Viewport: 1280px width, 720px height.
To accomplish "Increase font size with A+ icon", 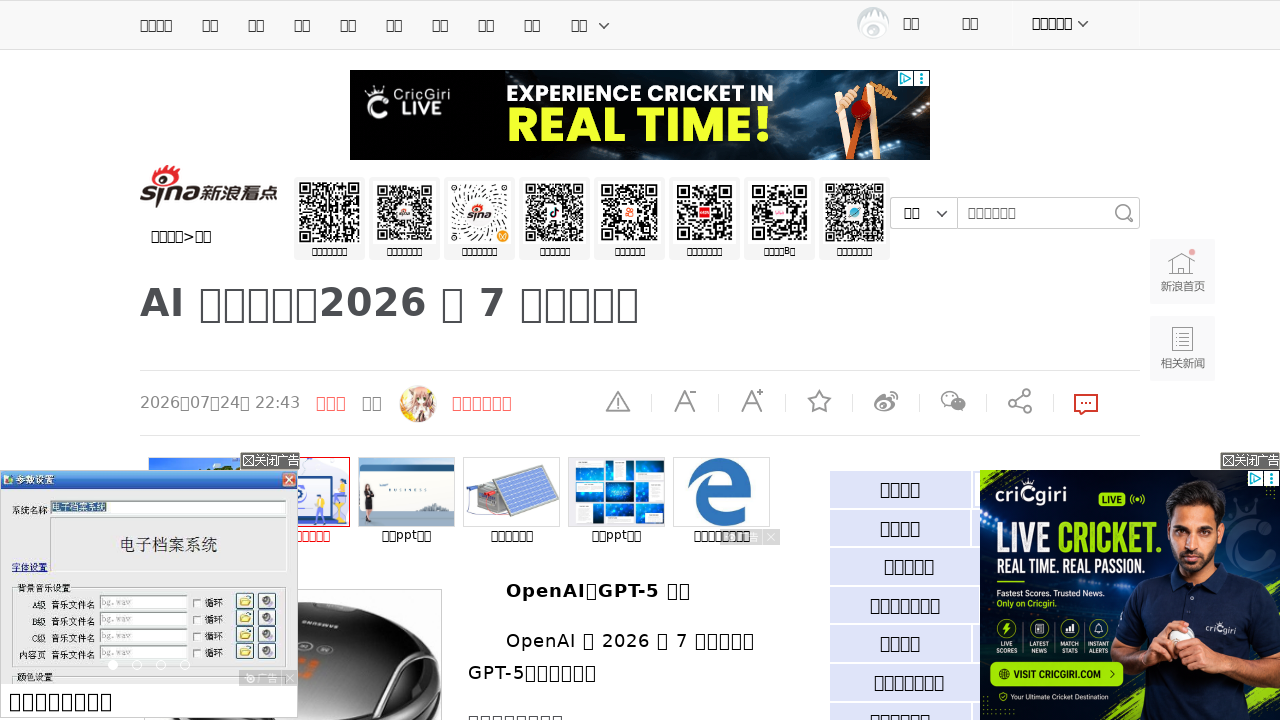I will [x=752, y=402].
